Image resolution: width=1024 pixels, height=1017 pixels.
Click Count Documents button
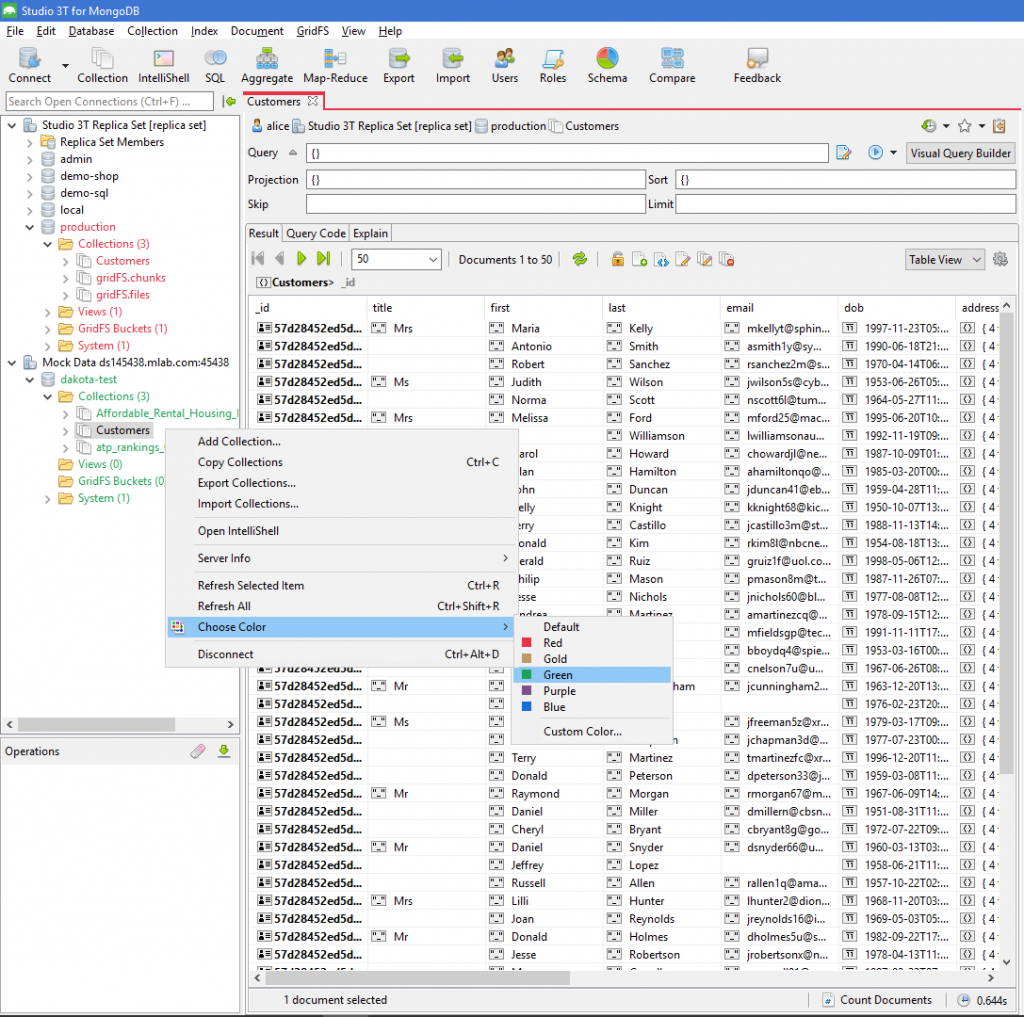pos(877,999)
